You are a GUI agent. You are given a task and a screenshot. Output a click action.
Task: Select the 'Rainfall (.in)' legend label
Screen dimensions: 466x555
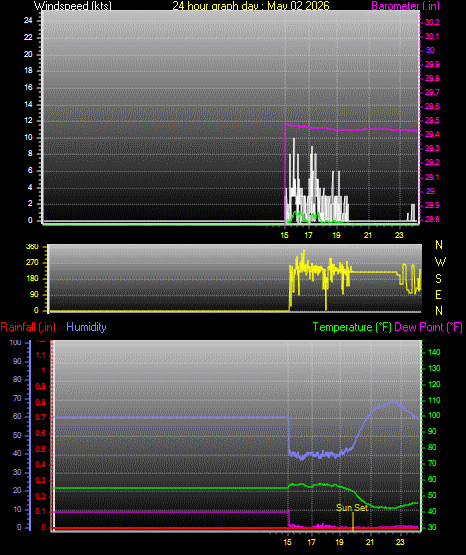28,327
